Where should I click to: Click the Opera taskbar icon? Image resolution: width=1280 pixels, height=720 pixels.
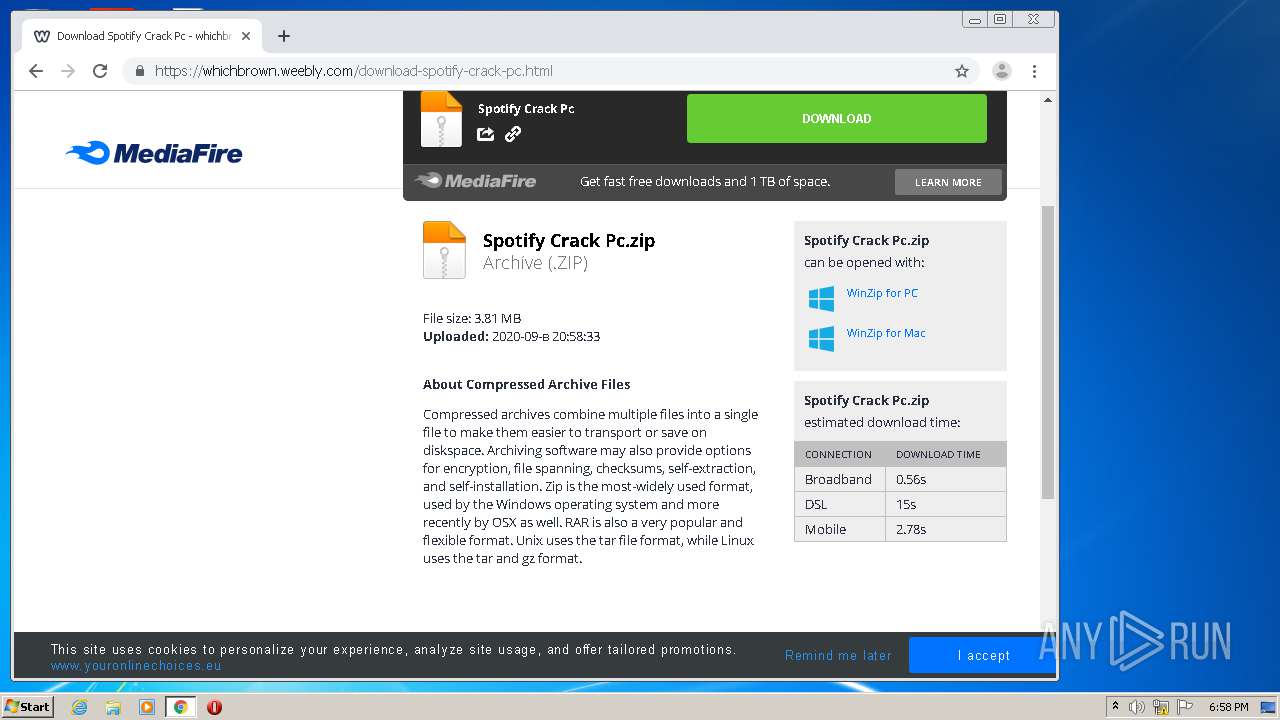pos(214,707)
